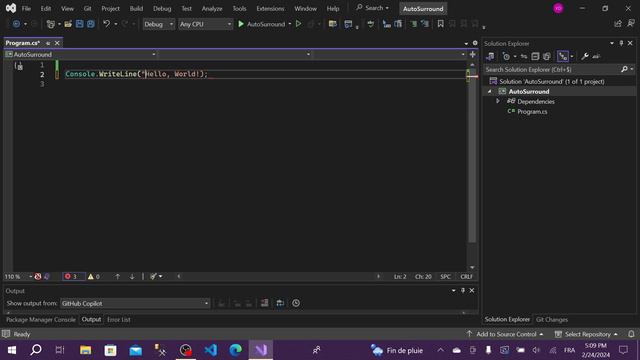Click the bookmark icon in toolbar
640x360 pixels.
click(x=440, y=24)
